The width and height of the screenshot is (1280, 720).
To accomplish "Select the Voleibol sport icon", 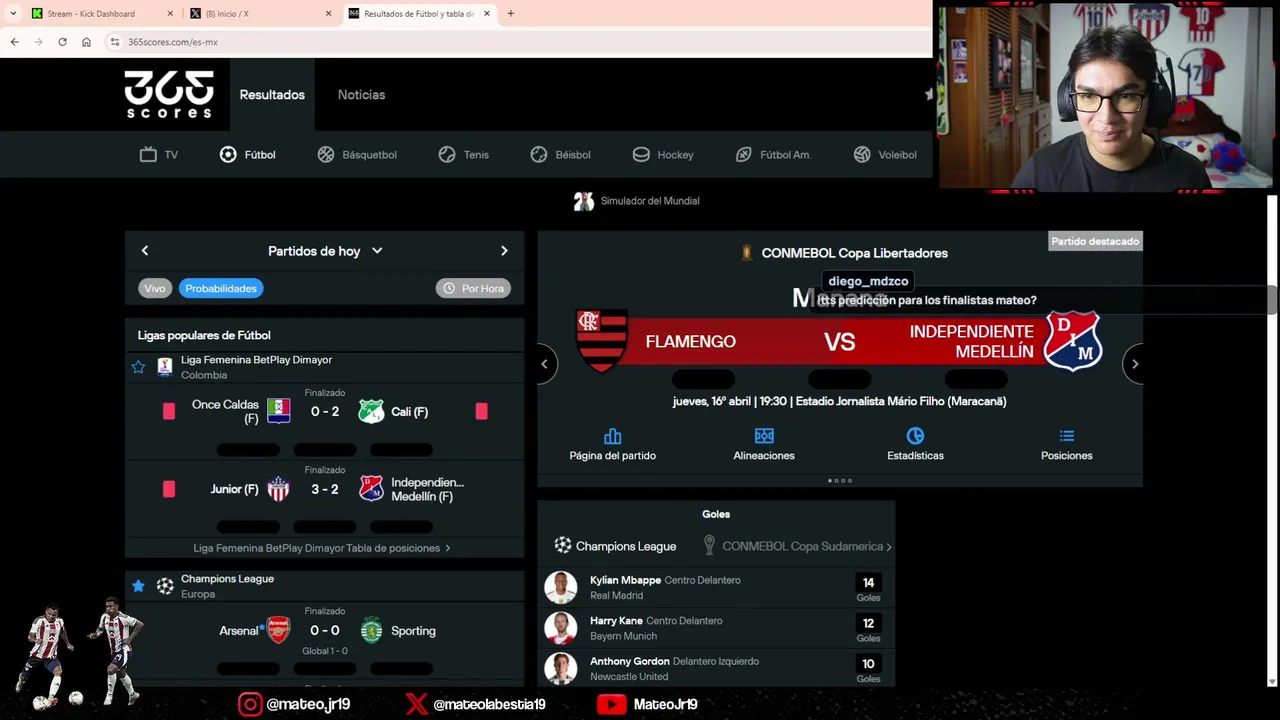I will point(862,154).
